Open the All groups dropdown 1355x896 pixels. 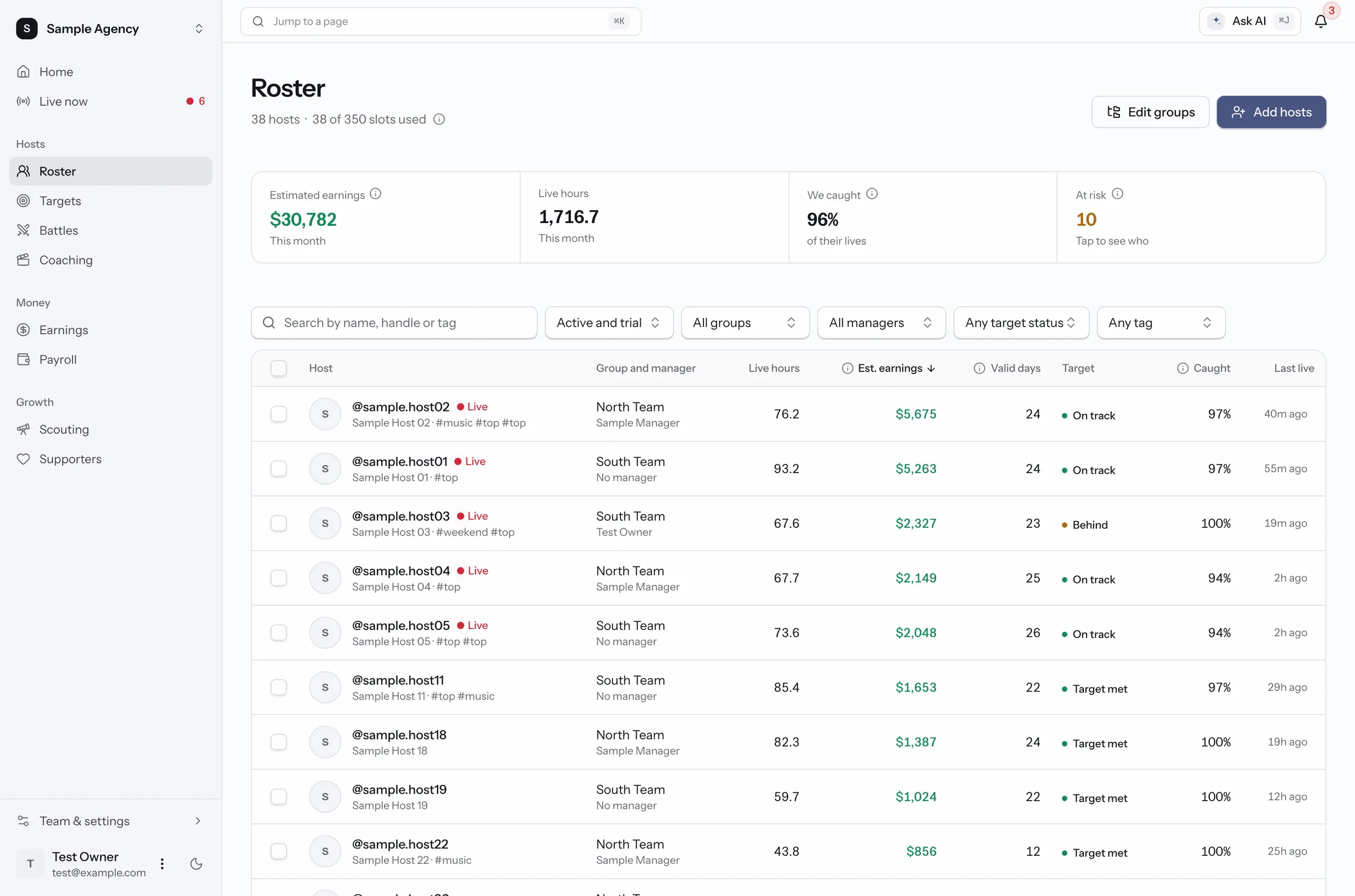745,323
